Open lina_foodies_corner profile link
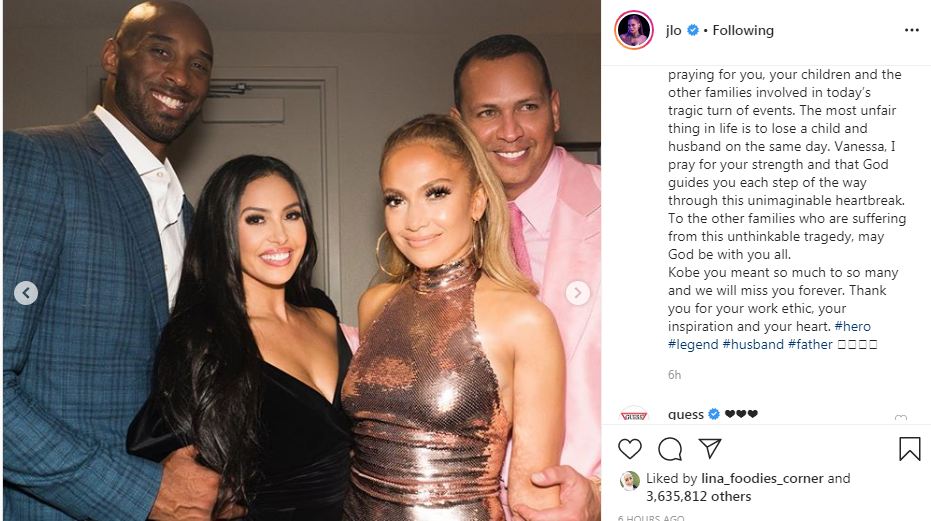The width and height of the screenshot is (931, 521). tap(762, 478)
